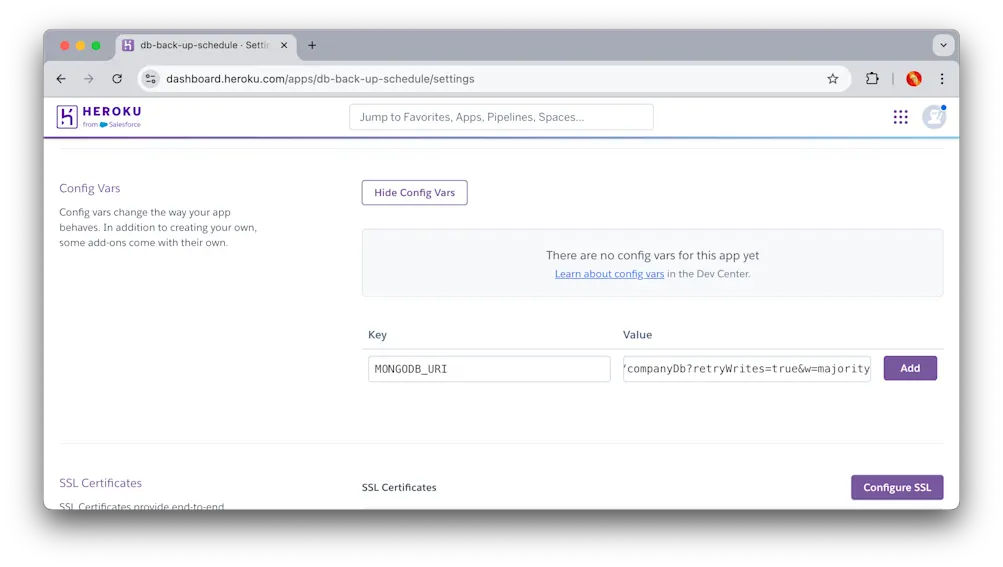This screenshot has width=1003, height=567.
Task: Click the browser forward arrow
Action: tap(89, 79)
